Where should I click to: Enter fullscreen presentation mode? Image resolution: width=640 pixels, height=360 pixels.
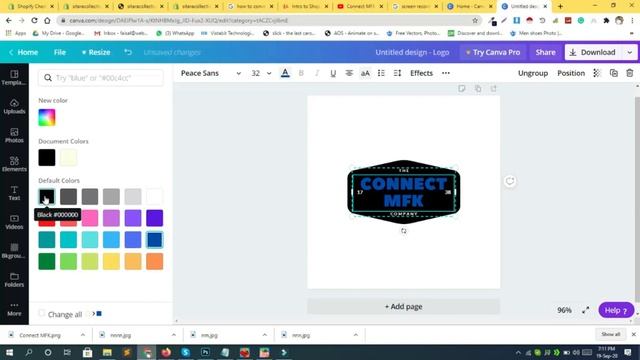tap(586, 310)
